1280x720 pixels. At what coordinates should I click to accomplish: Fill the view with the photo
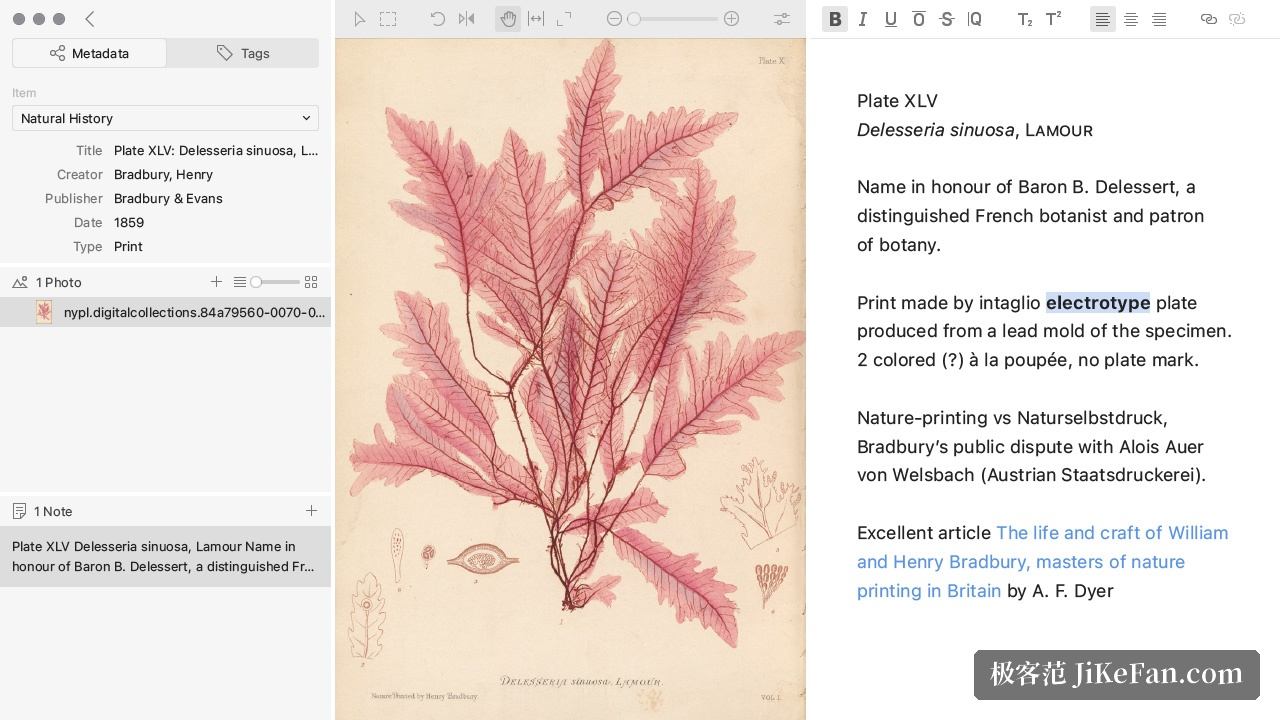[x=564, y=19]
